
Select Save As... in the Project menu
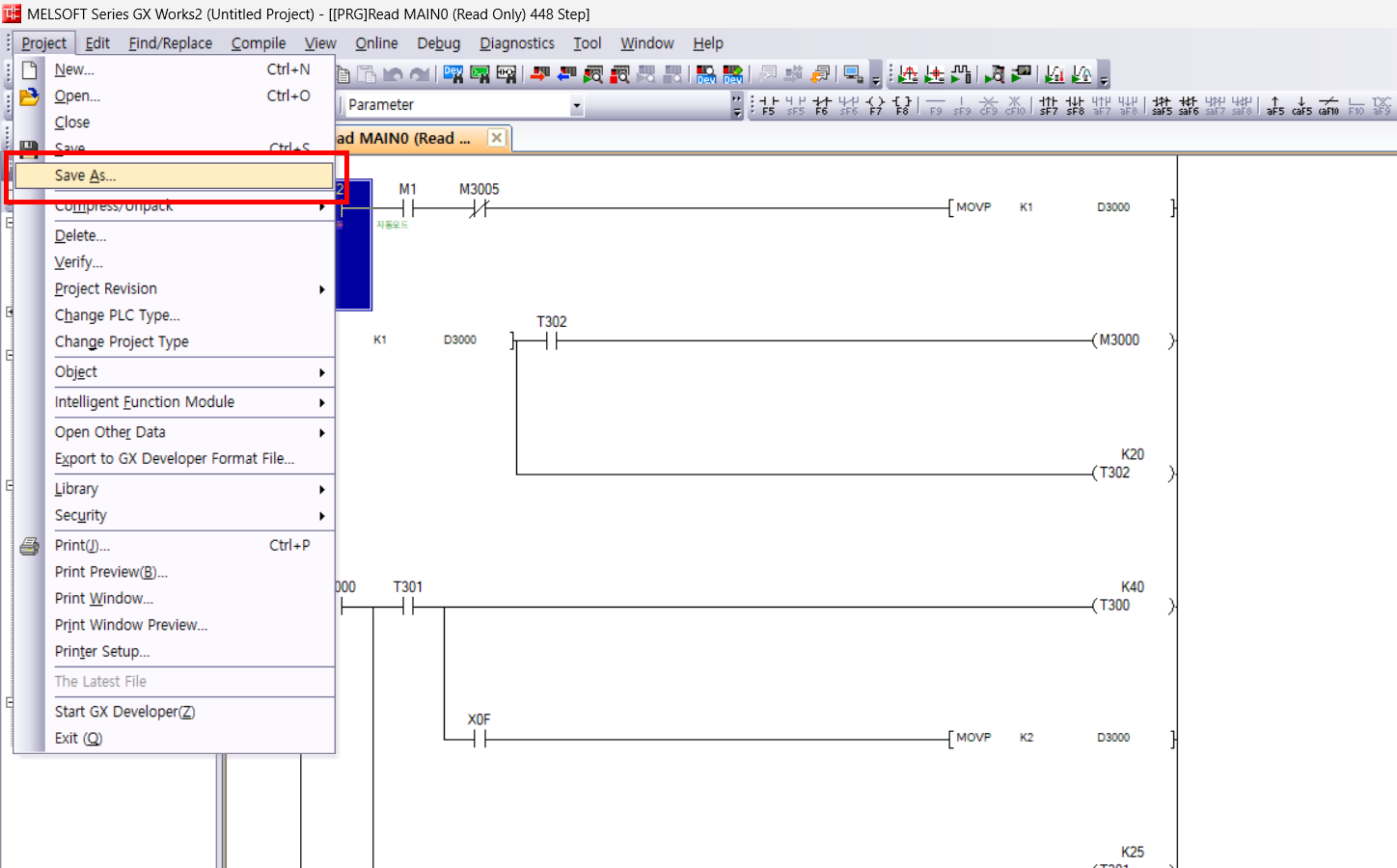174,176
